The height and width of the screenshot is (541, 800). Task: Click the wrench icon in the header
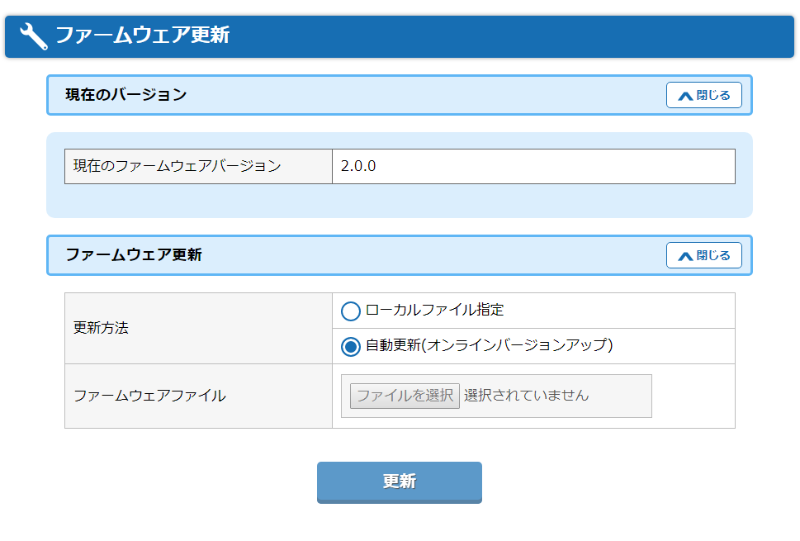(x=33, y=36)
